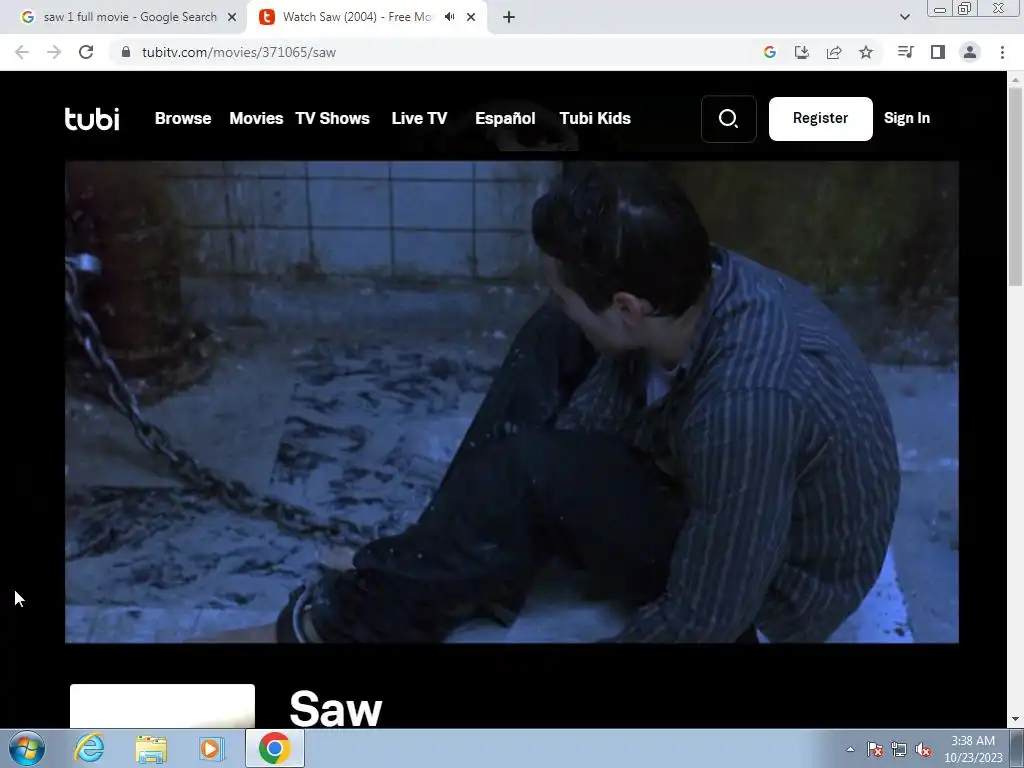Click the address bar URL

239,52
